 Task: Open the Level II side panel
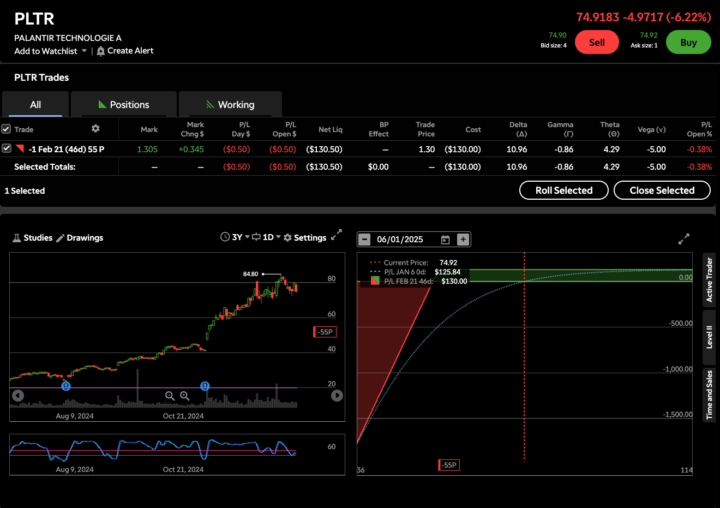click(709, 337)
